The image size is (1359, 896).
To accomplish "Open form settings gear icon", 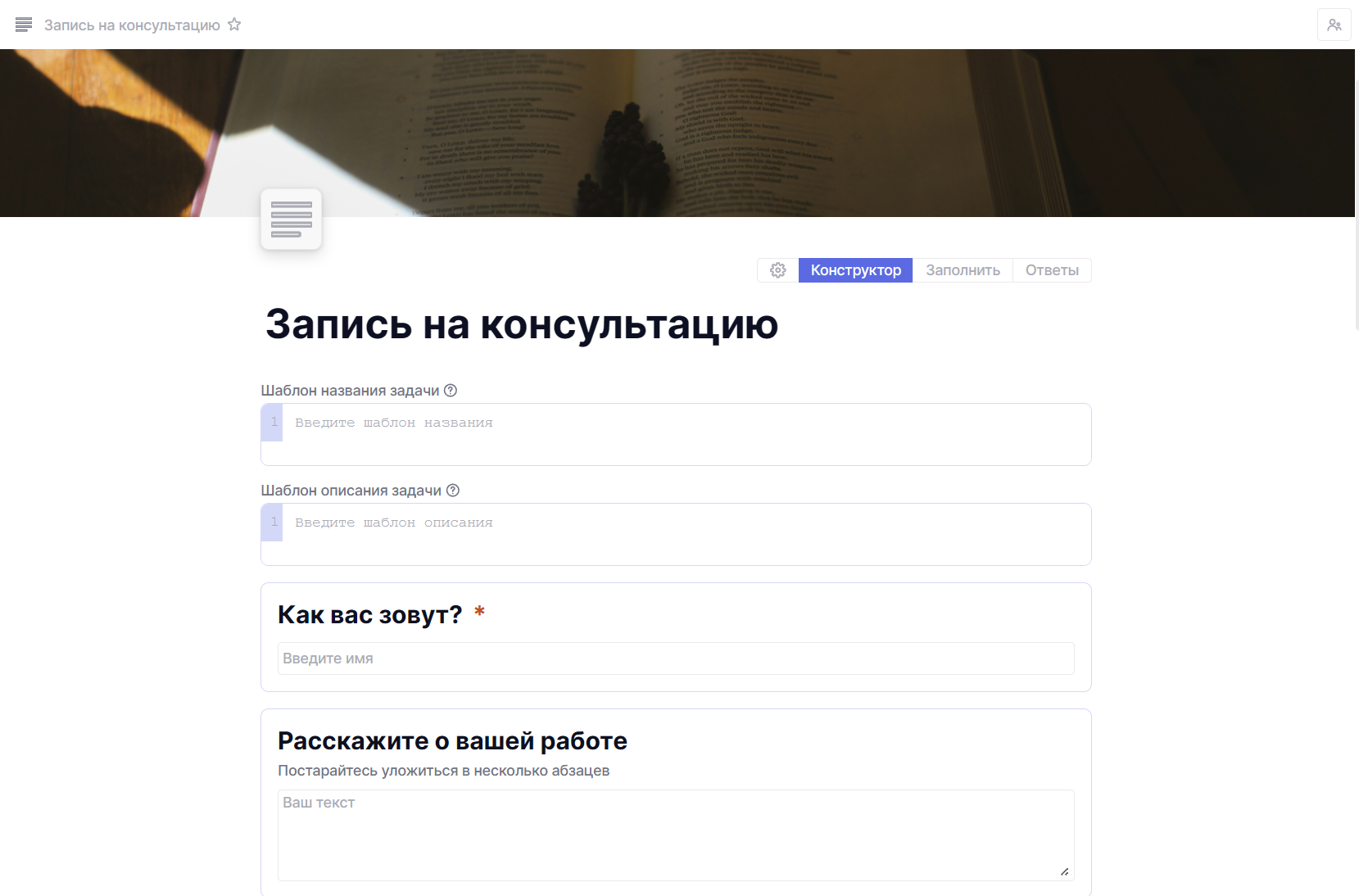I will pos(777,270).
